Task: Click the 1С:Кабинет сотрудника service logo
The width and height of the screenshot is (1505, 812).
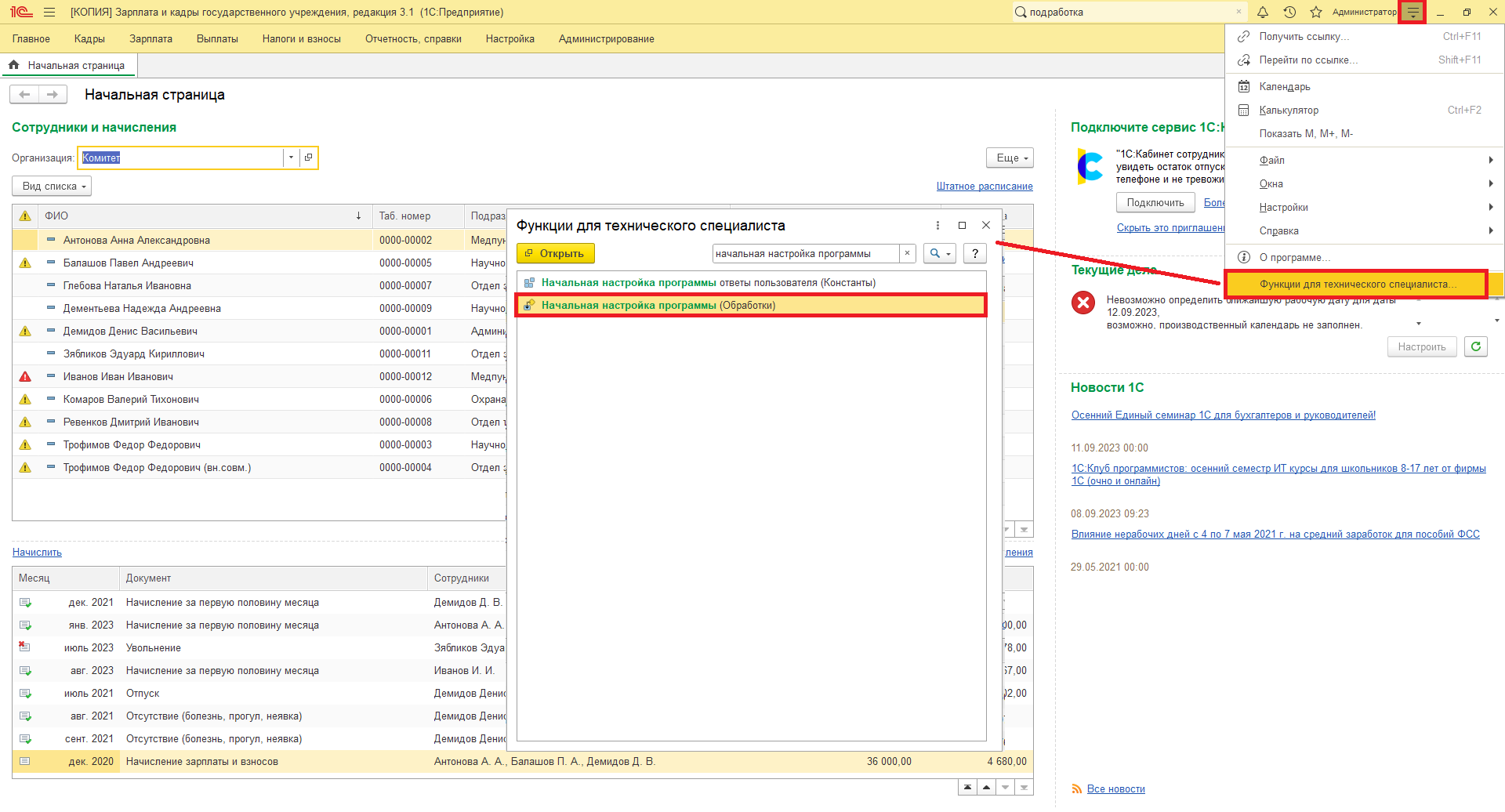Action: pyautogui.click(x=1090, y=166)
